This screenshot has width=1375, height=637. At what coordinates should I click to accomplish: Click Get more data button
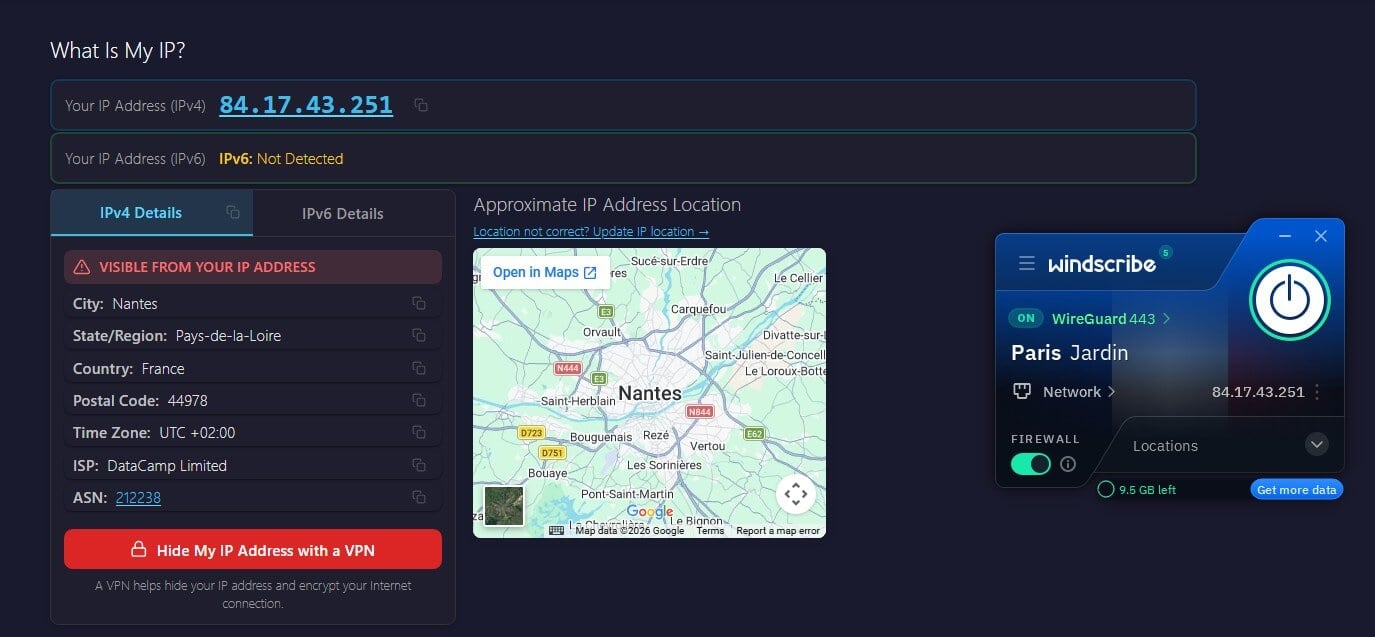coord(1296,489)
